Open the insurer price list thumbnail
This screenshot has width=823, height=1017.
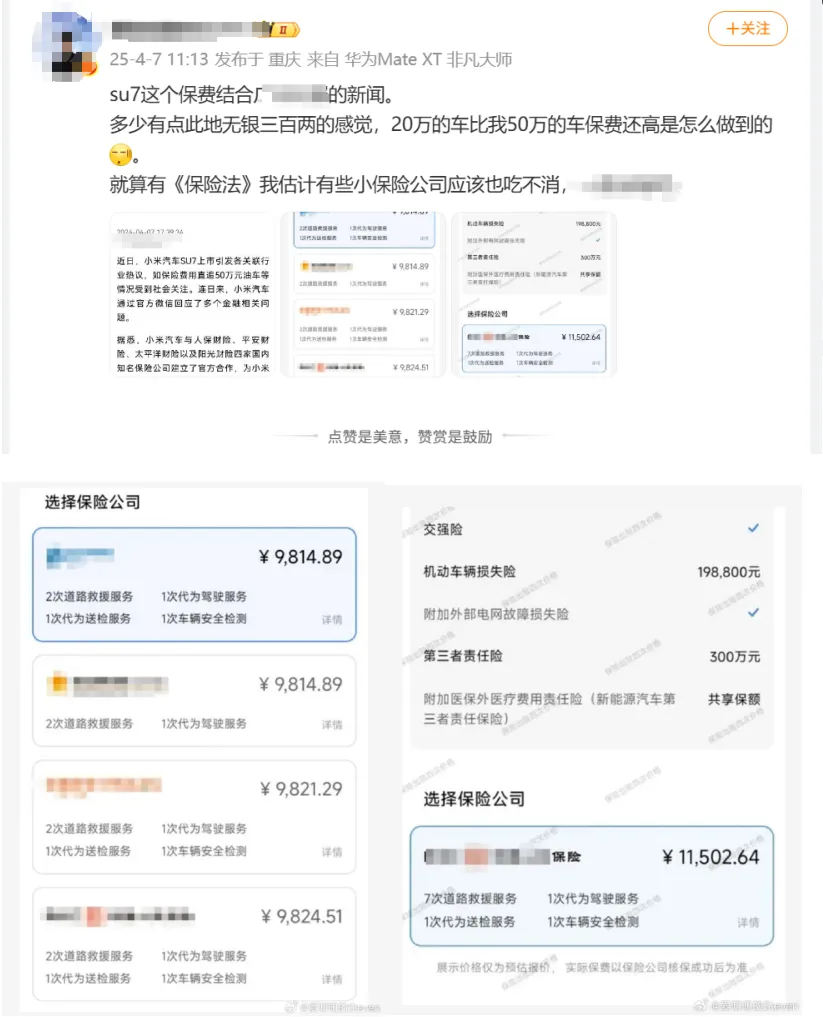coord(363,295)
